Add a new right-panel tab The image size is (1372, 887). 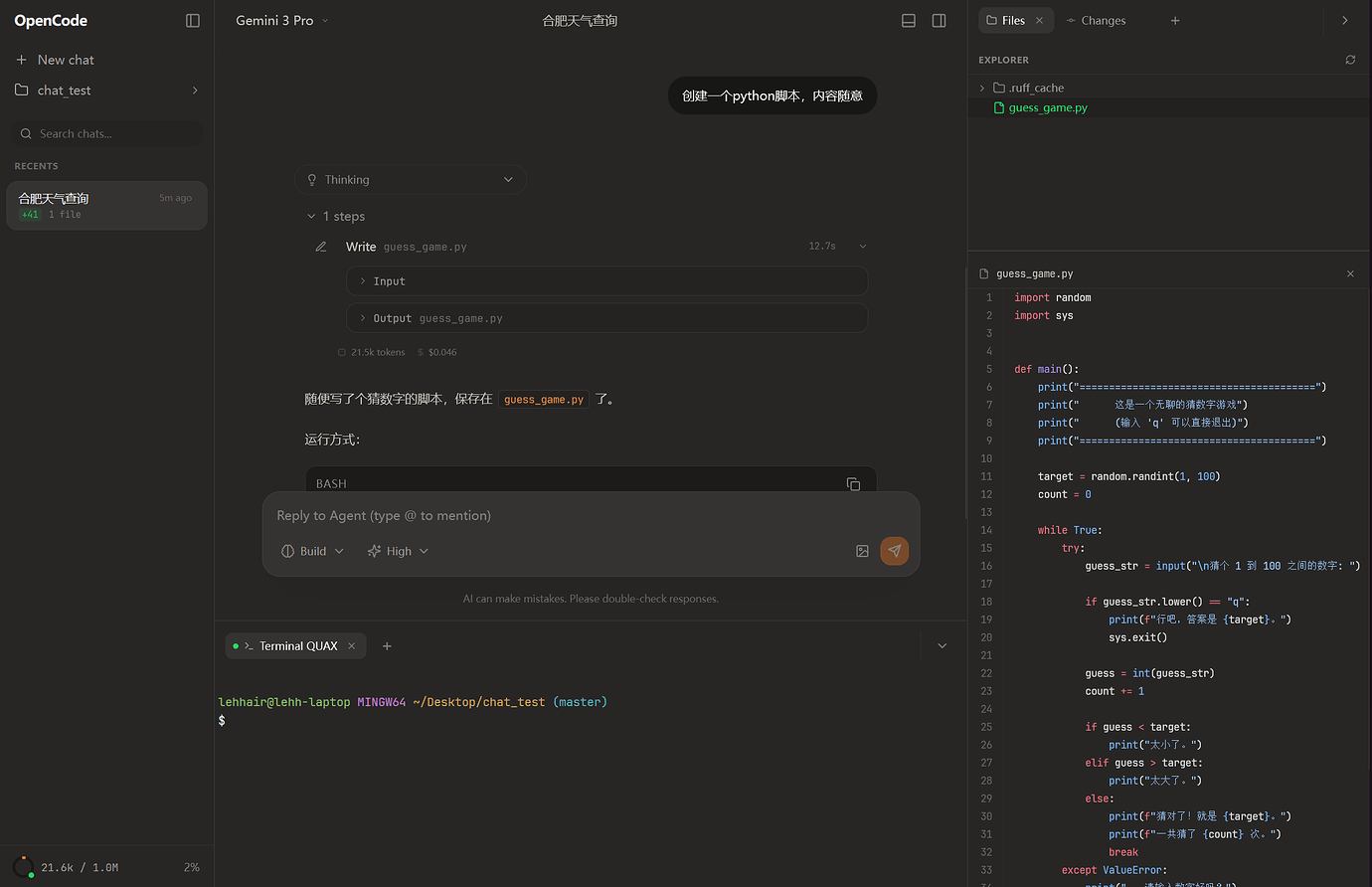coord(1175,21)
